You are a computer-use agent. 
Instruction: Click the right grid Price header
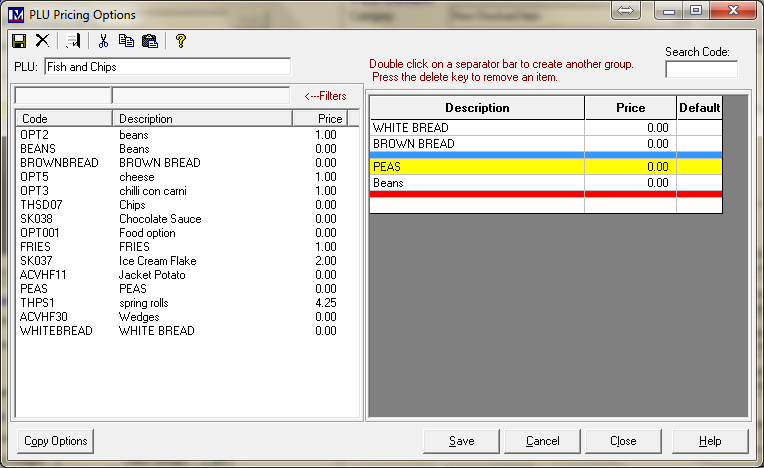(x=630, y=108)
